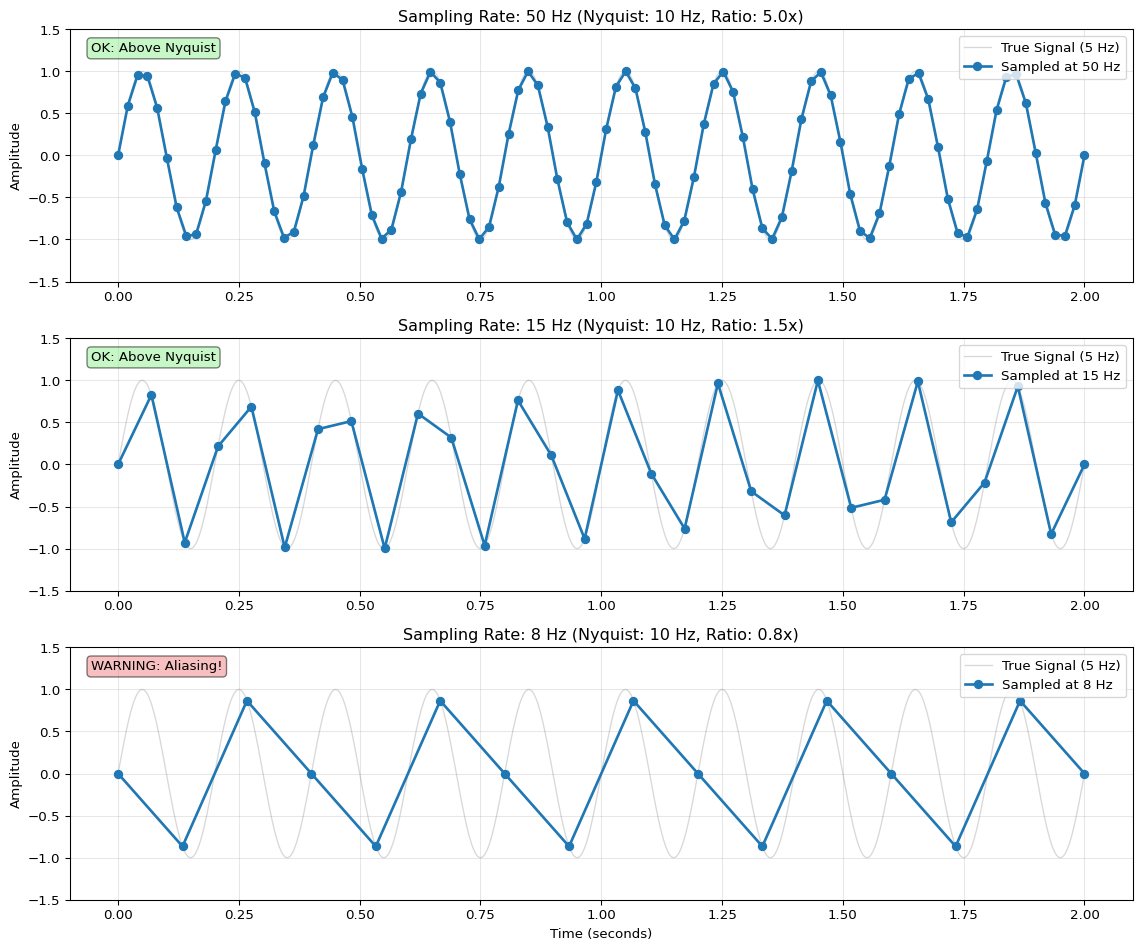Click the "OK: Above Nyquist" badge in the 15 Hz plot
This screenshot has height=950, width=1142.
click(x=153, y=357)
